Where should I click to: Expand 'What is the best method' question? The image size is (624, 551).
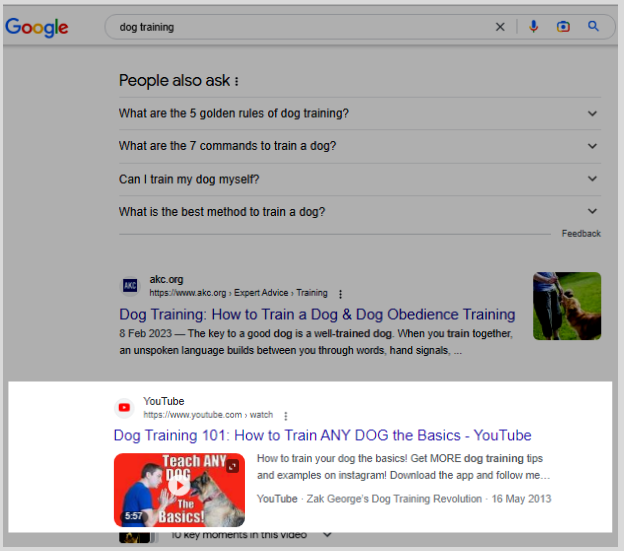(360, 212)
